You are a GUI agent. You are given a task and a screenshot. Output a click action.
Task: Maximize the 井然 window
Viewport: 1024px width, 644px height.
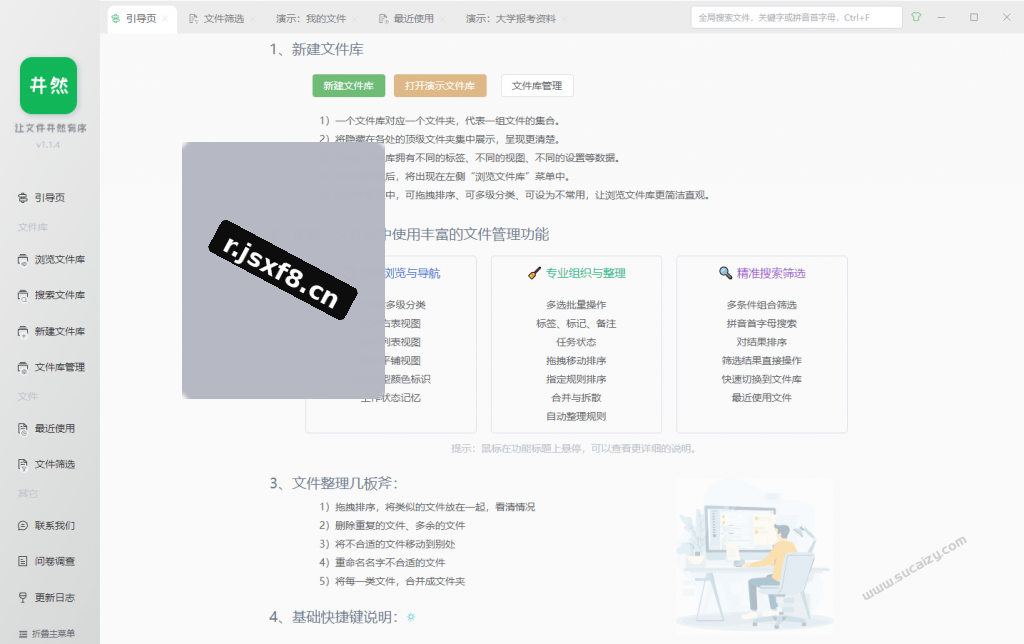[x=974, y=17]
